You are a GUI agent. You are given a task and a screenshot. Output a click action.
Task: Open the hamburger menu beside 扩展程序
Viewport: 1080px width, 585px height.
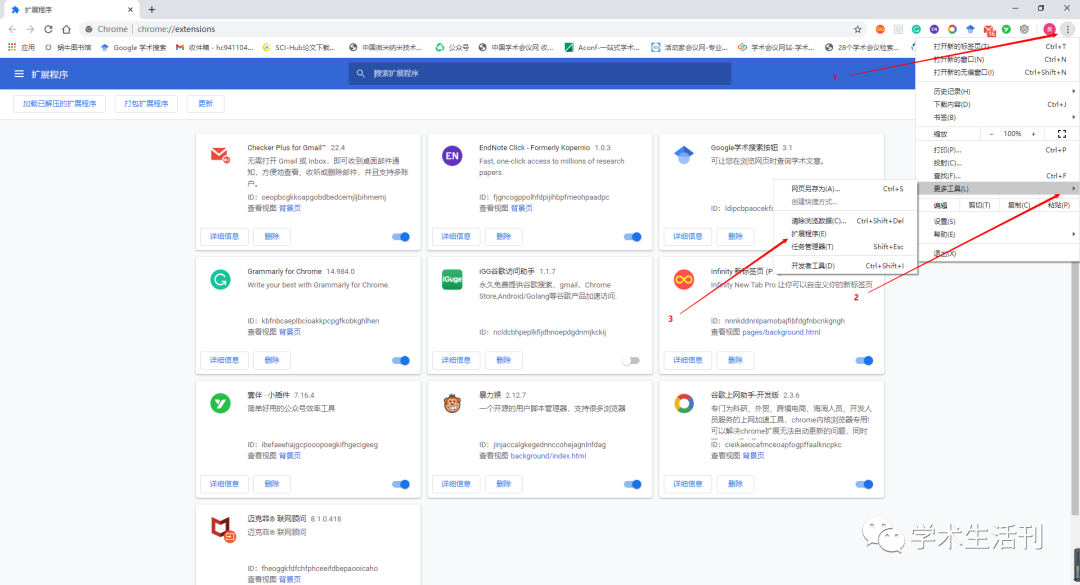[19, 74]
